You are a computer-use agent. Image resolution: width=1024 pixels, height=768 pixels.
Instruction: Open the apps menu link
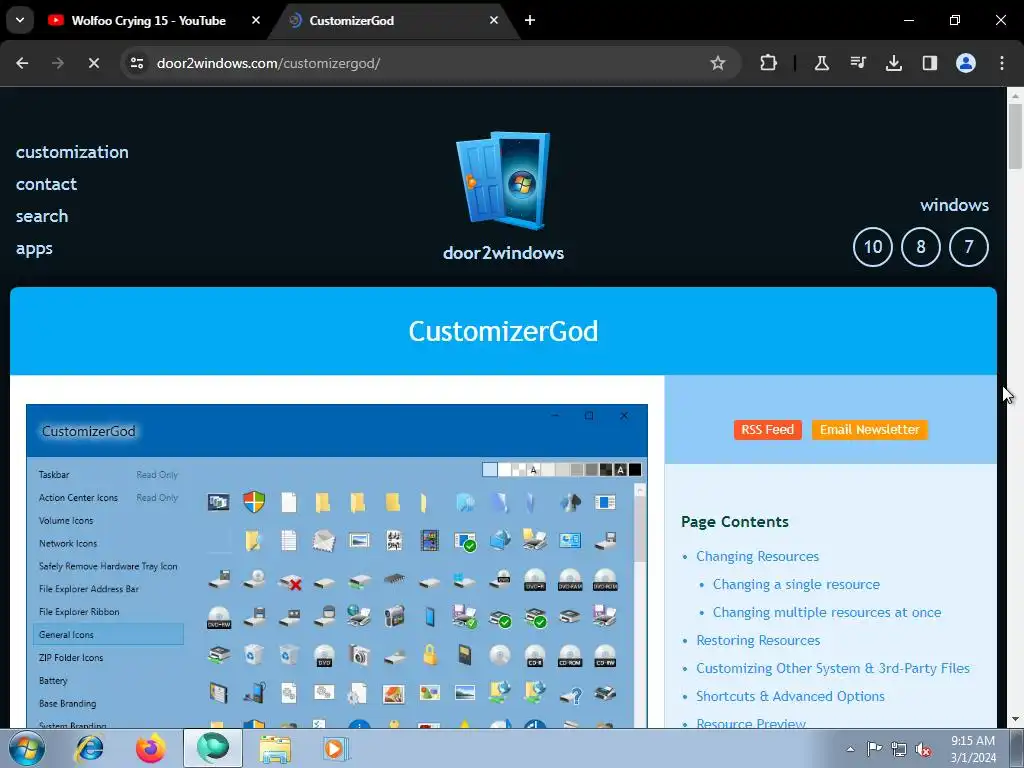[34, 249]
